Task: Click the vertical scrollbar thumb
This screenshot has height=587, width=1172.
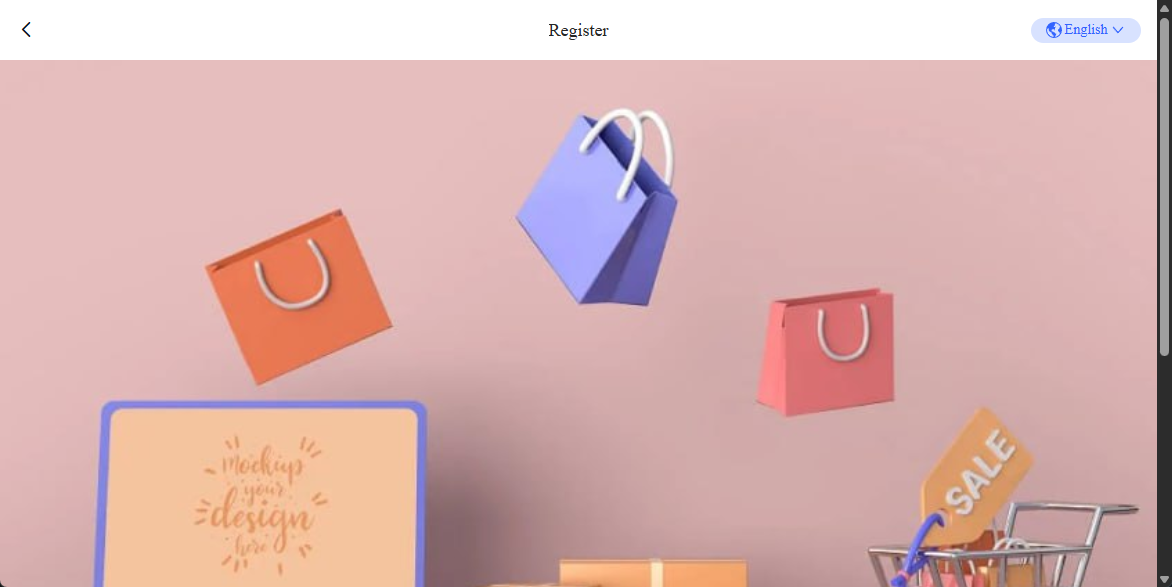Action: coord(1165,185)
